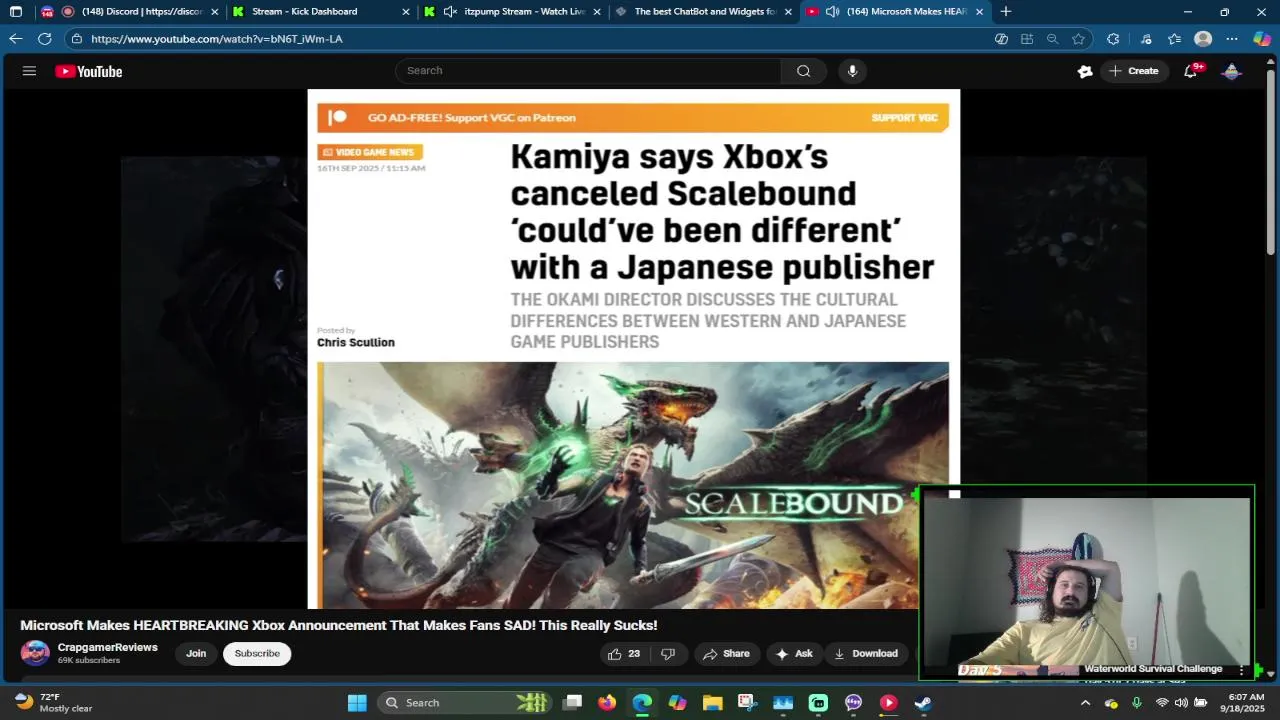This screenshot has height=720, width=1280.
Task: Click the YouTube search magnifier button
Action: (x=803, y=71)
